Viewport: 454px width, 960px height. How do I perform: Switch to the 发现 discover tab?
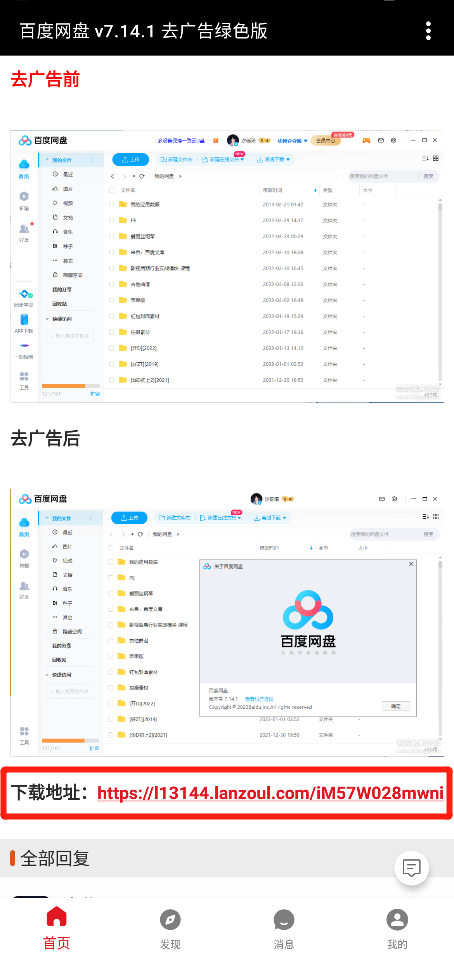(170, 928)
